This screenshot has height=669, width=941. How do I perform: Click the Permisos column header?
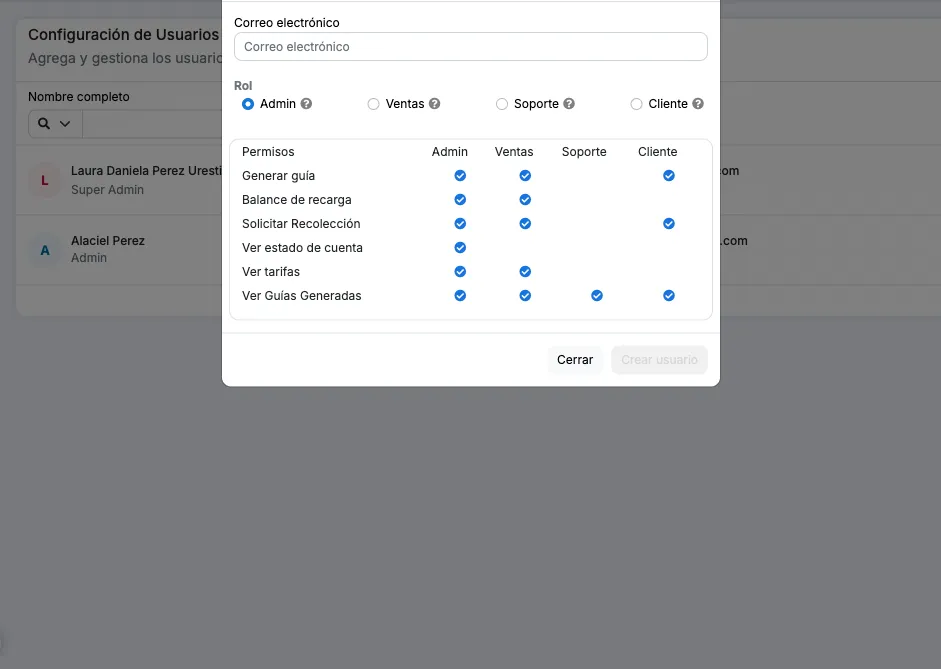coord(268,152)
